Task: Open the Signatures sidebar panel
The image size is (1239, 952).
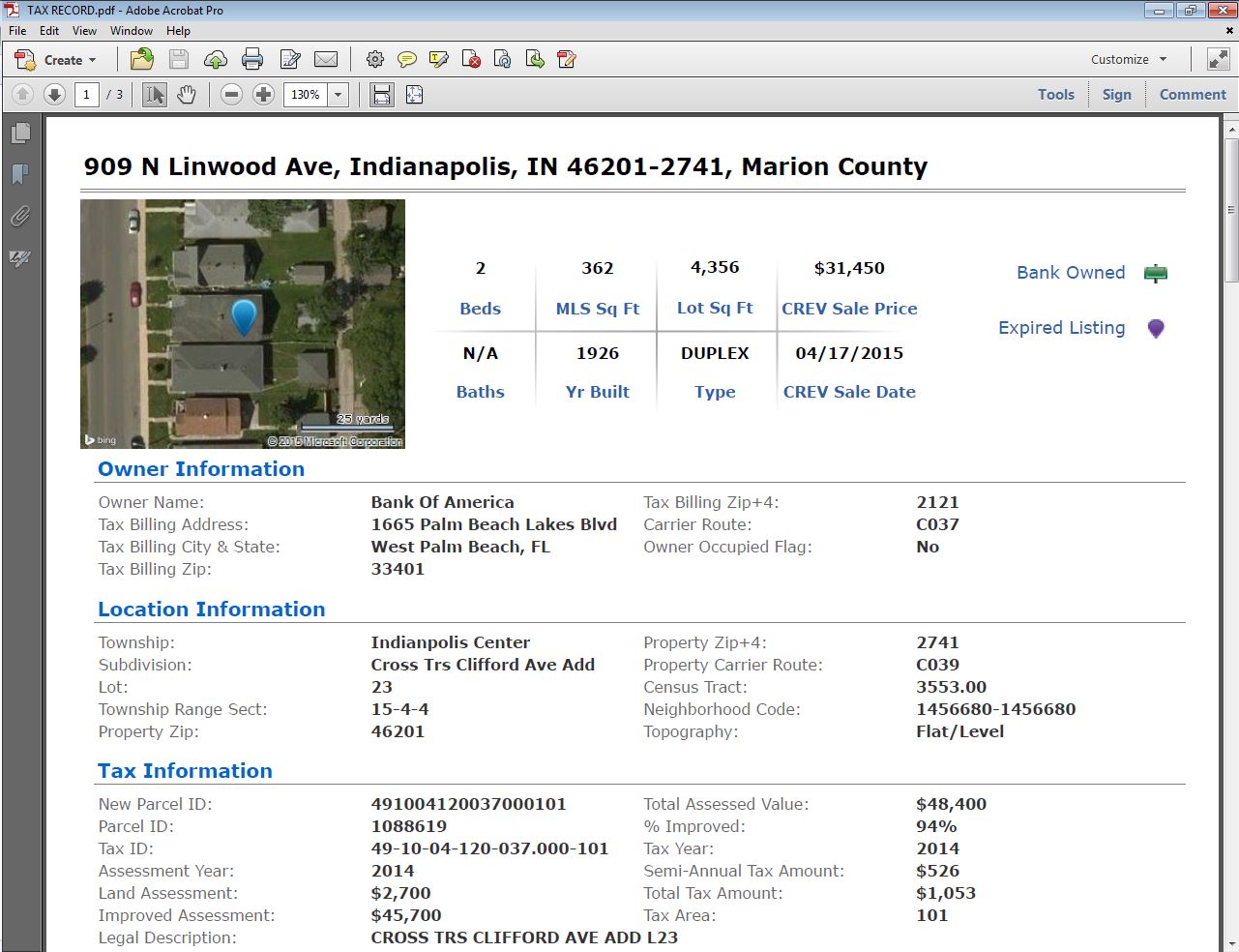Action: coord(20,258)
